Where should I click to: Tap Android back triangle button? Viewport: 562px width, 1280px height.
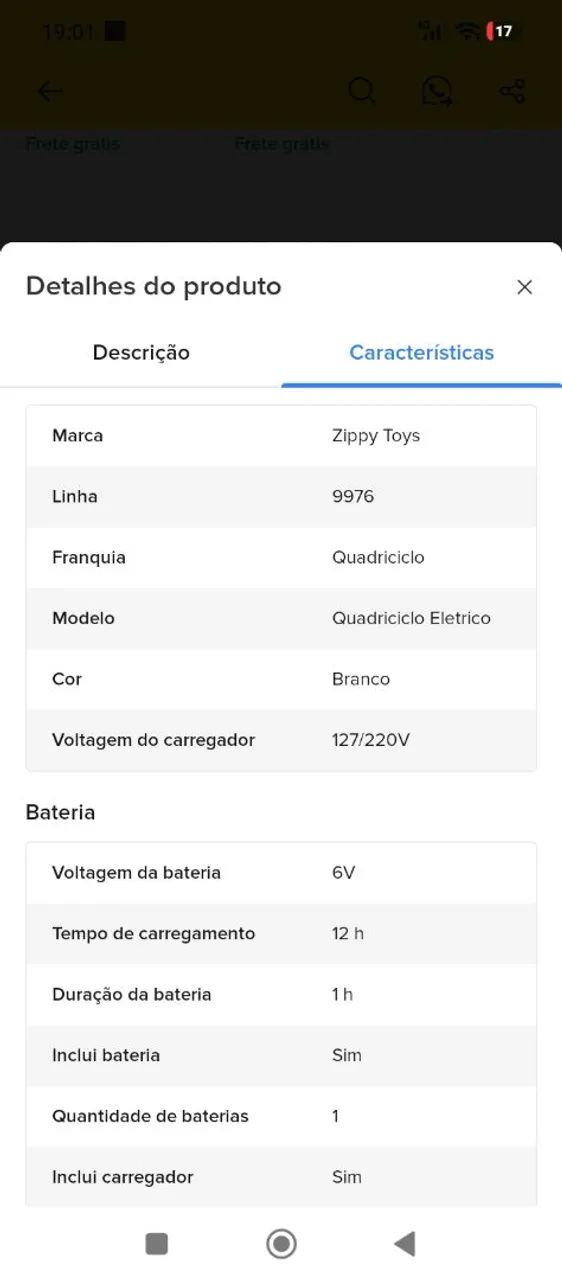405,1243
